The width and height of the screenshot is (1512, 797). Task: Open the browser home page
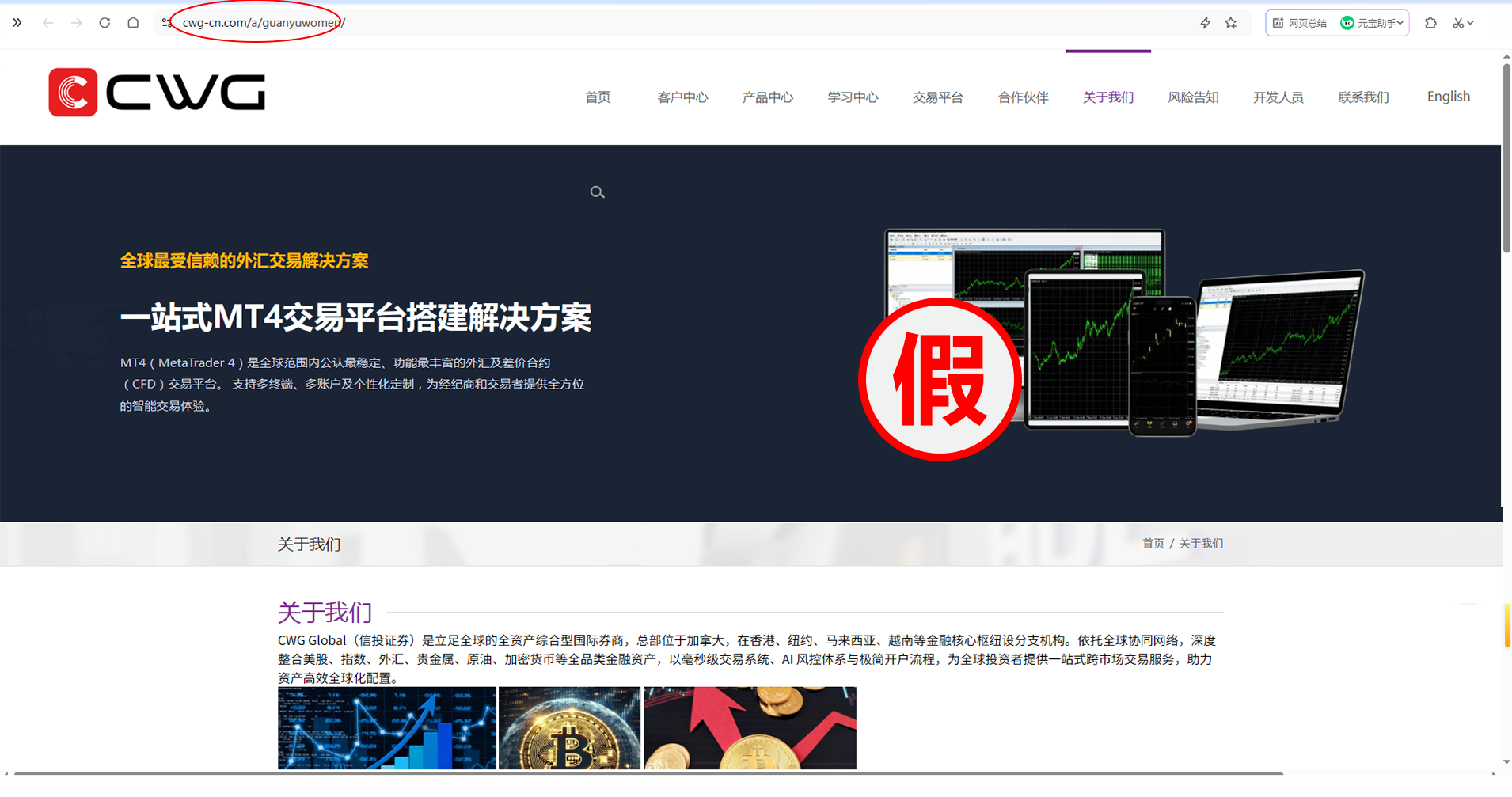tap(133, 23)
